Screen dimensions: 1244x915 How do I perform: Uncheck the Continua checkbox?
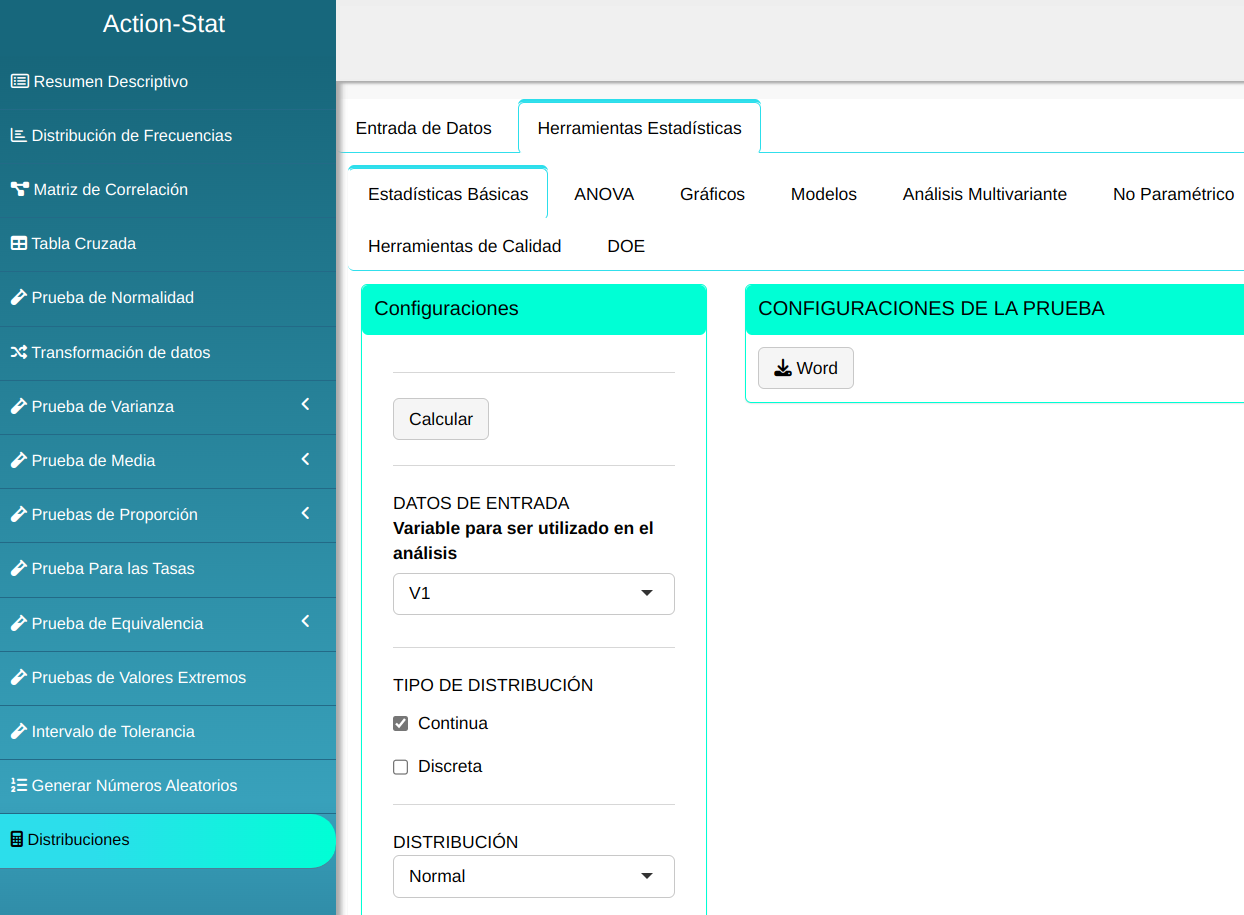(x=401, y=723)
